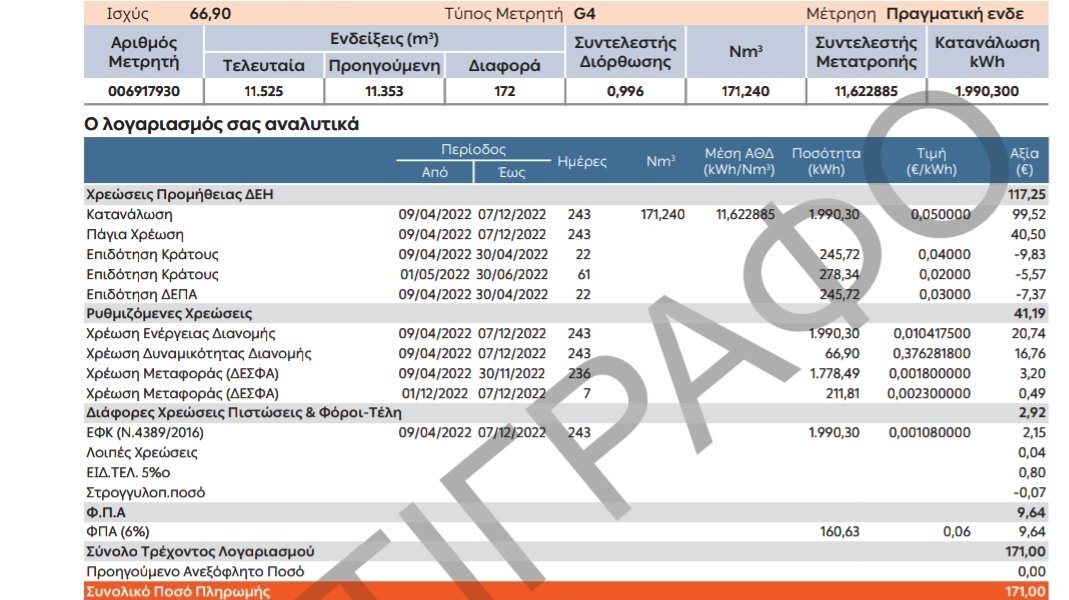Click the 'Ο λογαριασμός σας αναλυτικά' heading
Viewport: 1069px width, 600px height.
click(x=222, y=124)
